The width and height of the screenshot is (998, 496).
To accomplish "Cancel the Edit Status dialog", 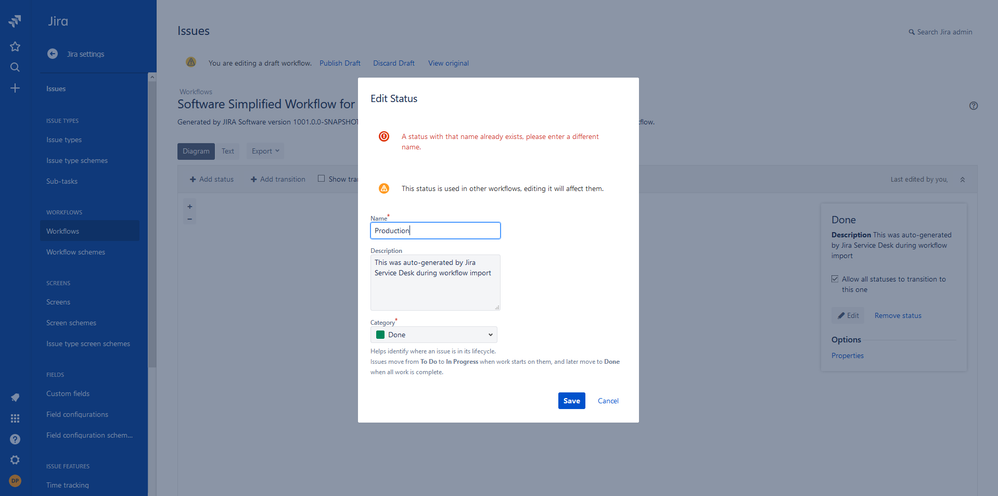I will [608, 400].
